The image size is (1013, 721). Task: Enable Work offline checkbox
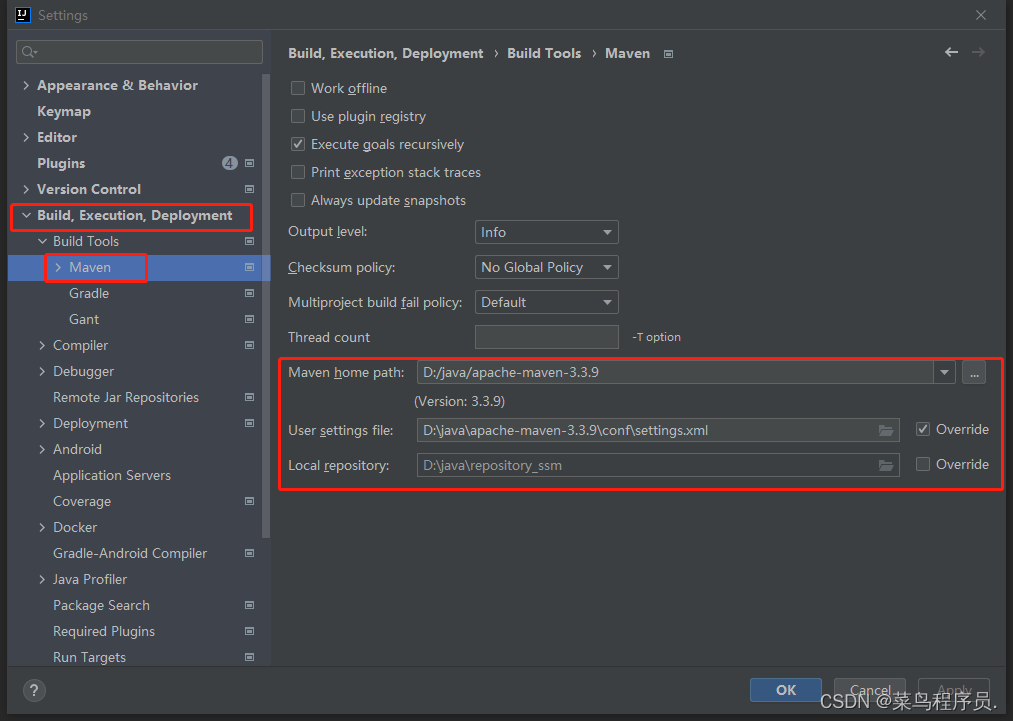(x=298, y=88)
